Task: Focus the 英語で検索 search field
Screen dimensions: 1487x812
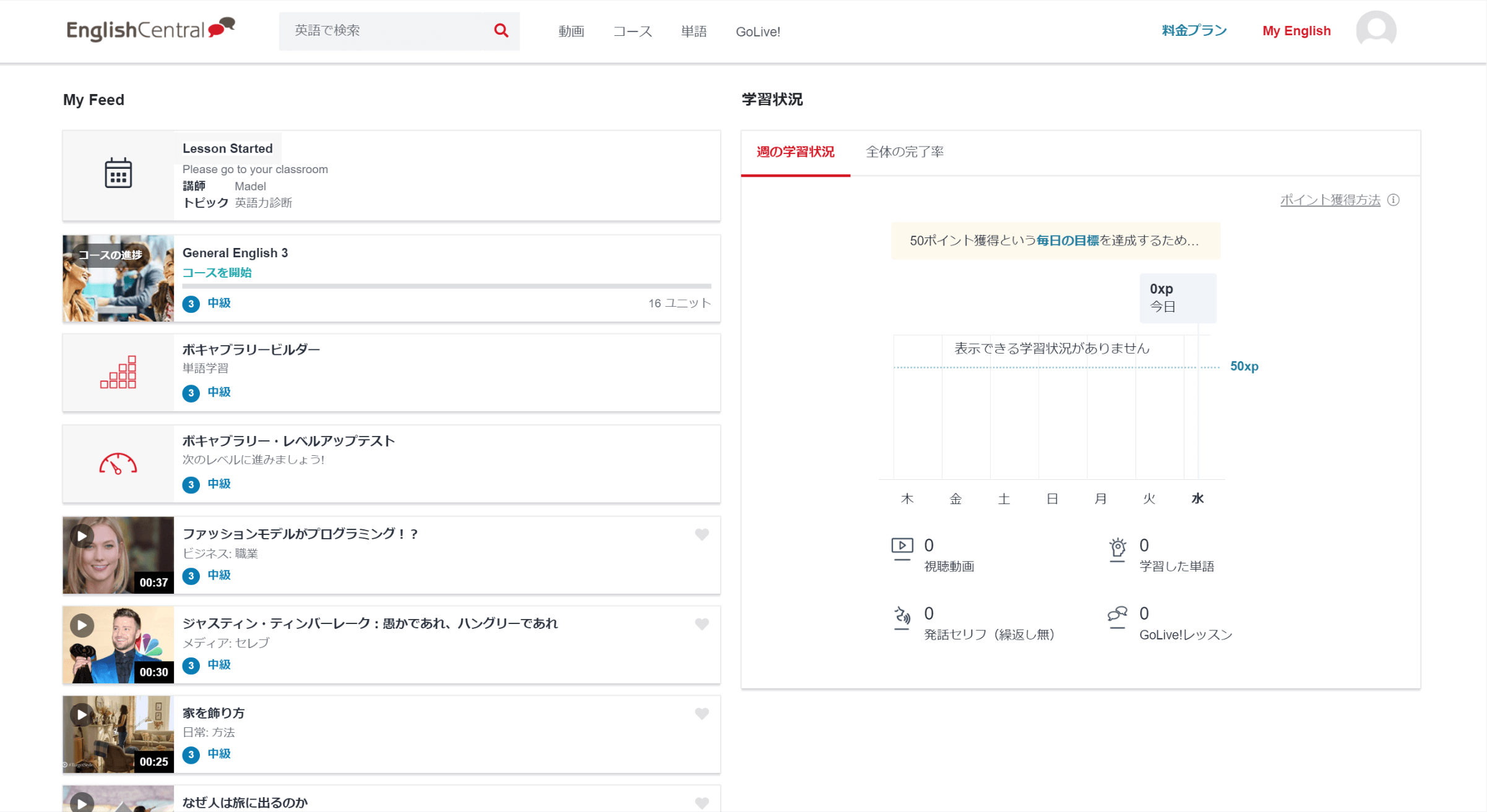Action: [387, 30]
